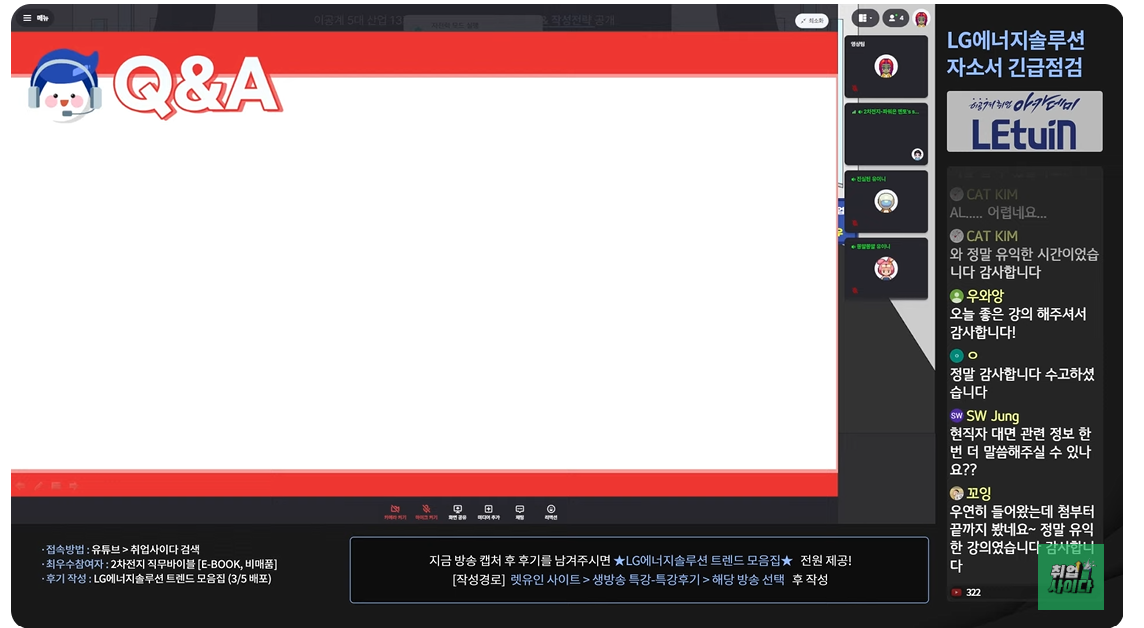Click the 미디어 추가 add media icon
The image size is (1144, 628).
click(x=489, y=512)
